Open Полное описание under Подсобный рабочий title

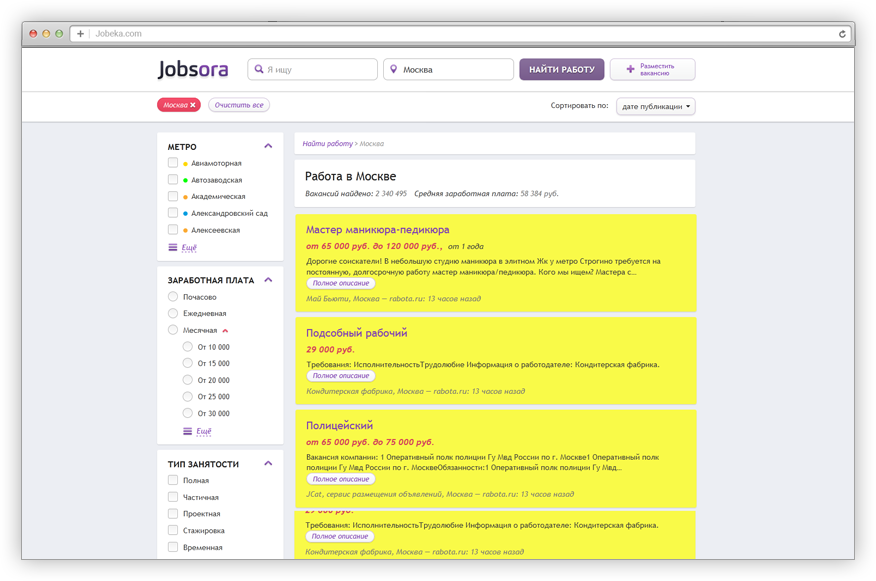tap(341, 376)
